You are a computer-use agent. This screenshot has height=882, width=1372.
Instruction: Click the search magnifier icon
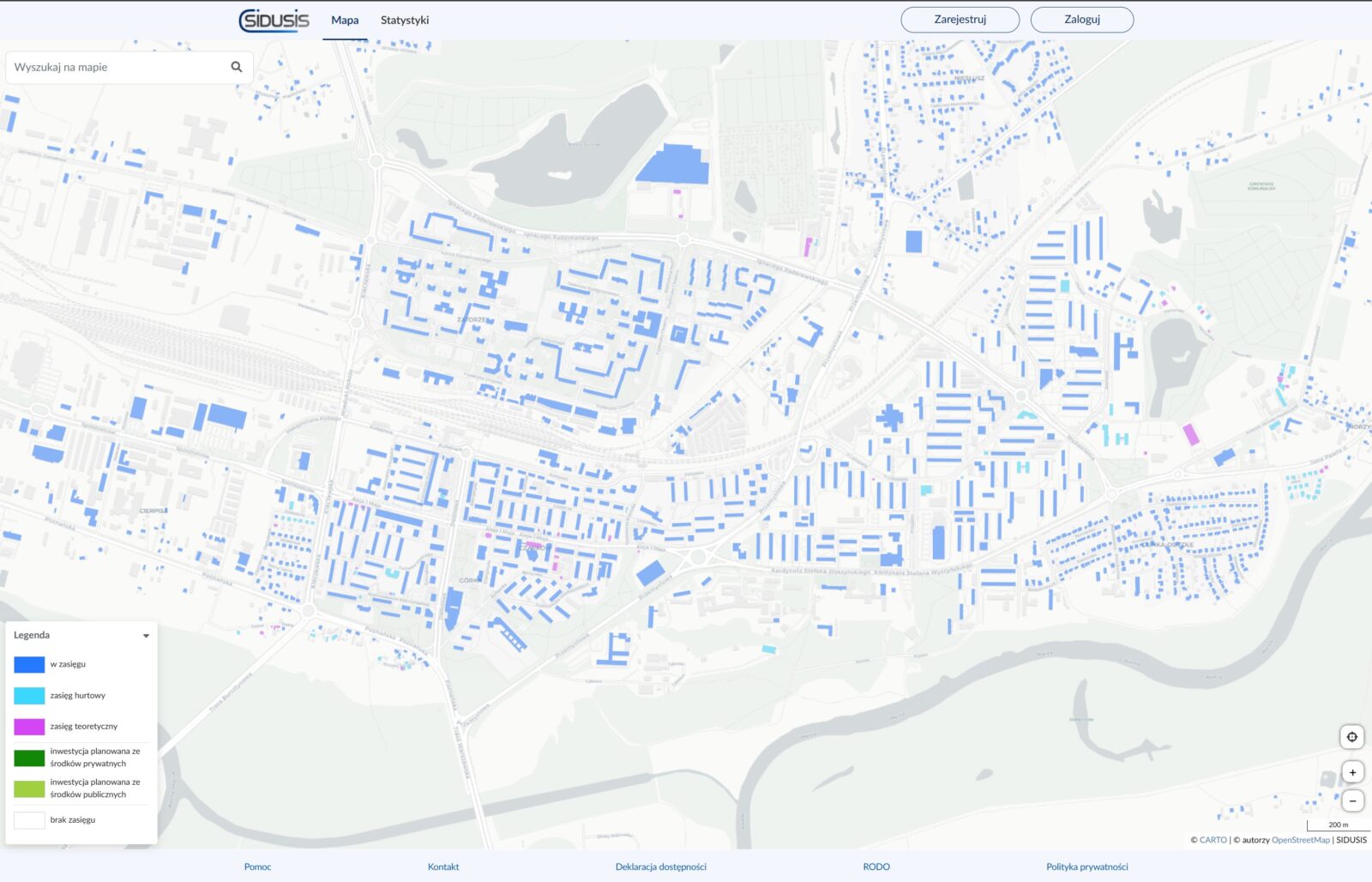click(237, 67)
